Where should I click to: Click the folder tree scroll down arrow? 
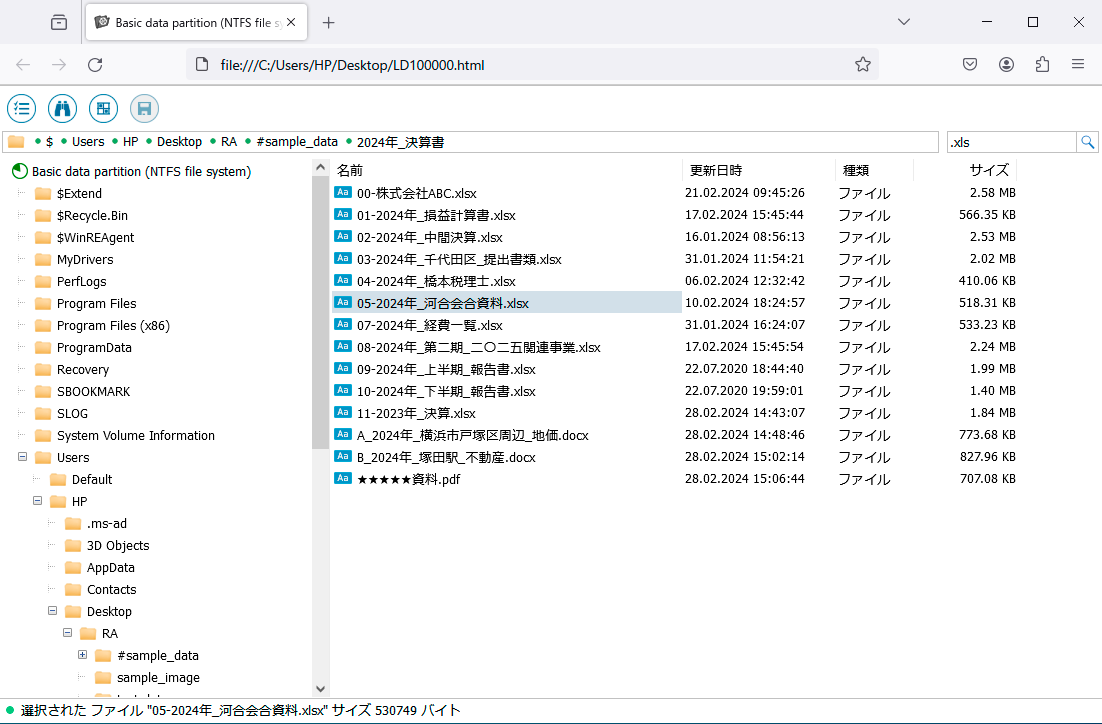320,688
